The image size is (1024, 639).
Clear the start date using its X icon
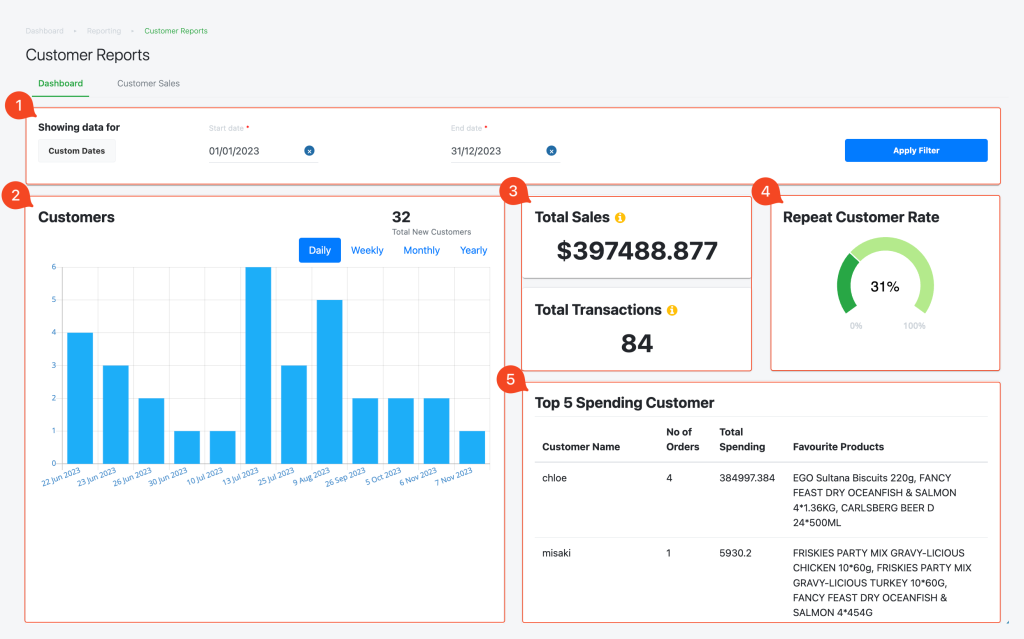pos(309,150)
